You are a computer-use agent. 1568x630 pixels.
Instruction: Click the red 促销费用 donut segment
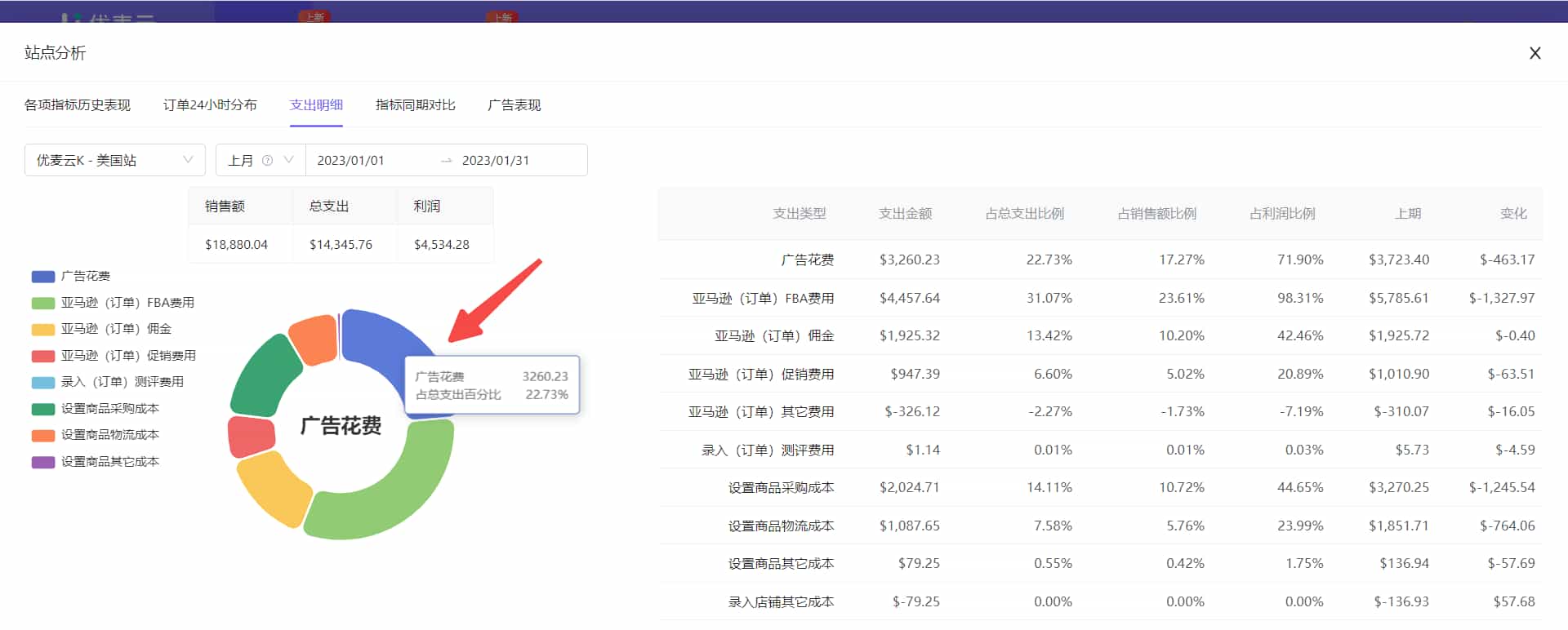coord(251,437)
